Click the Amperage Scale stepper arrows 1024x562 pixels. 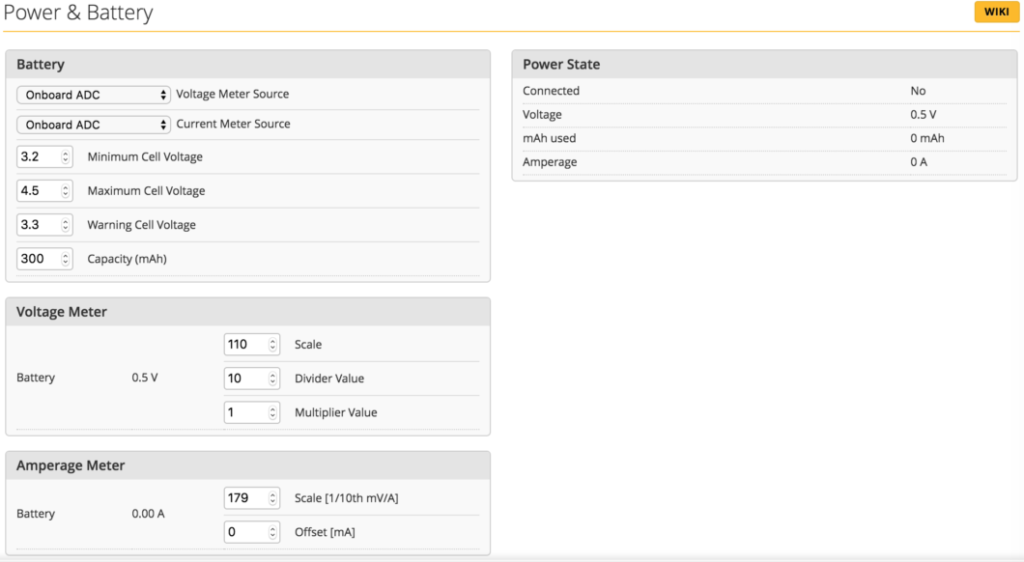pos(273,498)
